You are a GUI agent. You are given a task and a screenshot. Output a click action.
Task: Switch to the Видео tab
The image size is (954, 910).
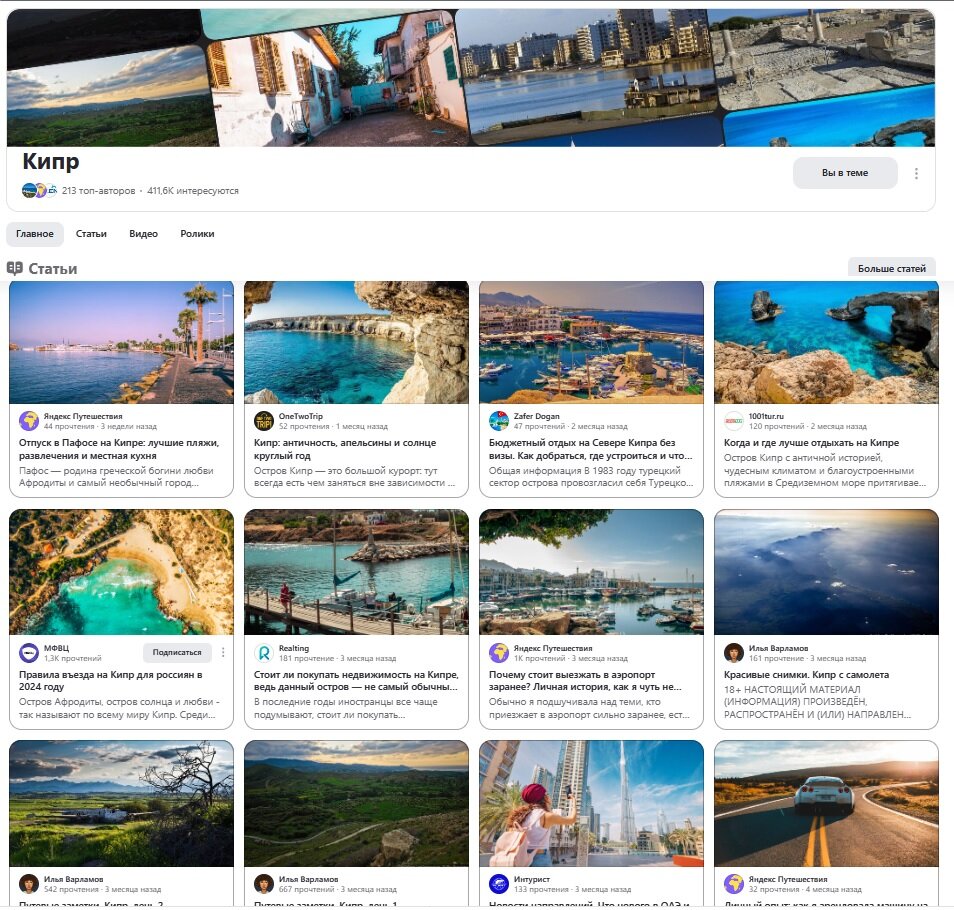pos(143,234)
